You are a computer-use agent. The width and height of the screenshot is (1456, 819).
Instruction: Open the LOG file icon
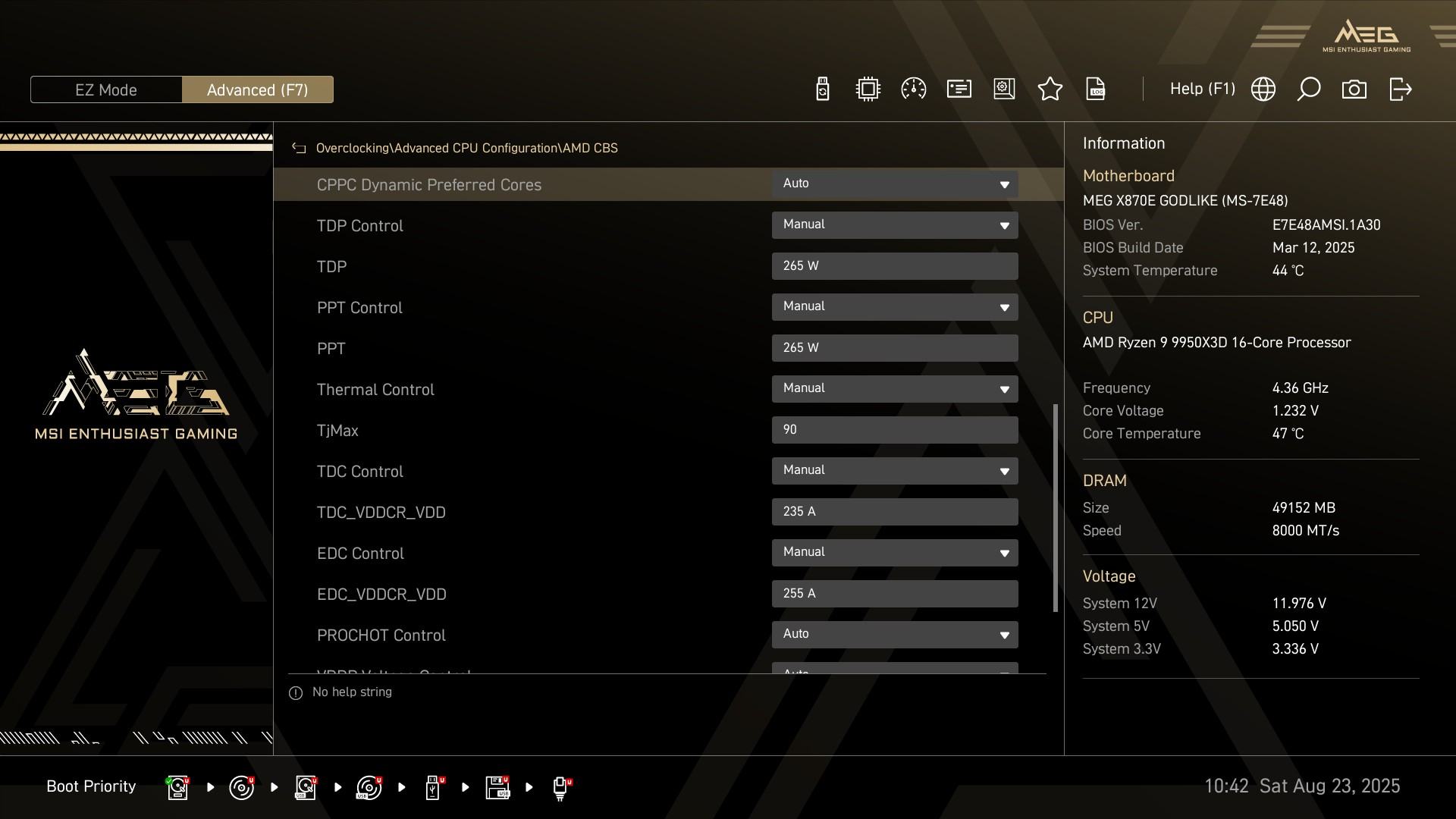pos(1095,89)
